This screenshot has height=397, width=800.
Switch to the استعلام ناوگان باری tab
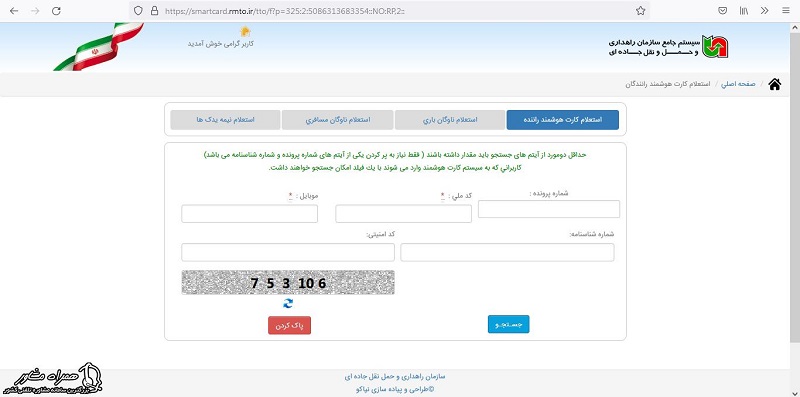(x=450, y=120)
